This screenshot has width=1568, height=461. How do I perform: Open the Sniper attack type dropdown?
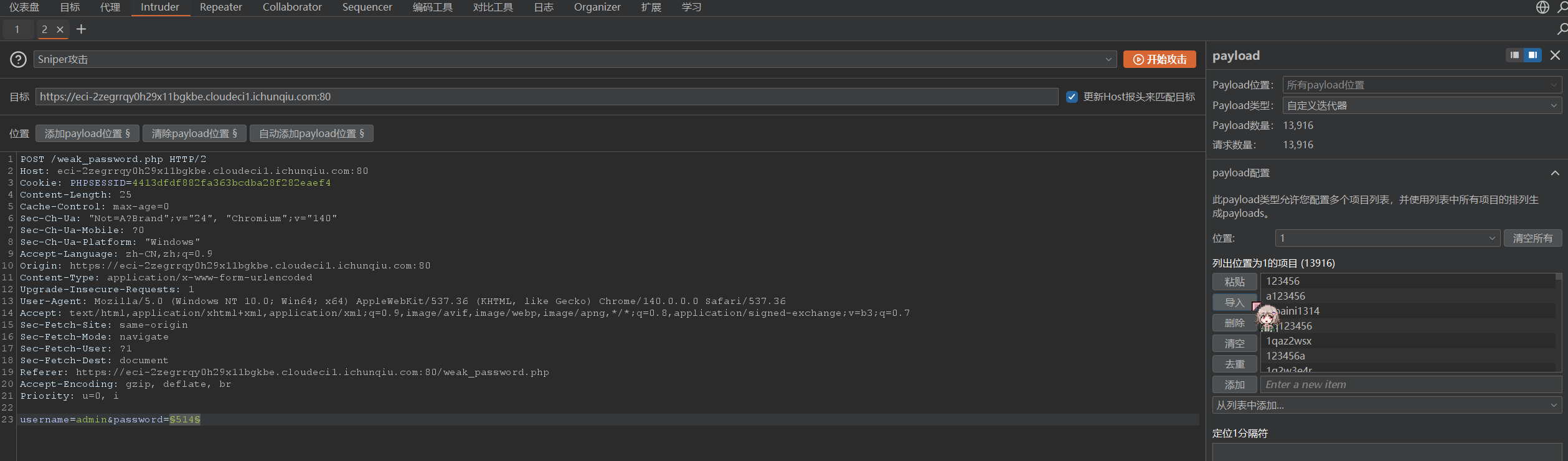tap(574, 59)
